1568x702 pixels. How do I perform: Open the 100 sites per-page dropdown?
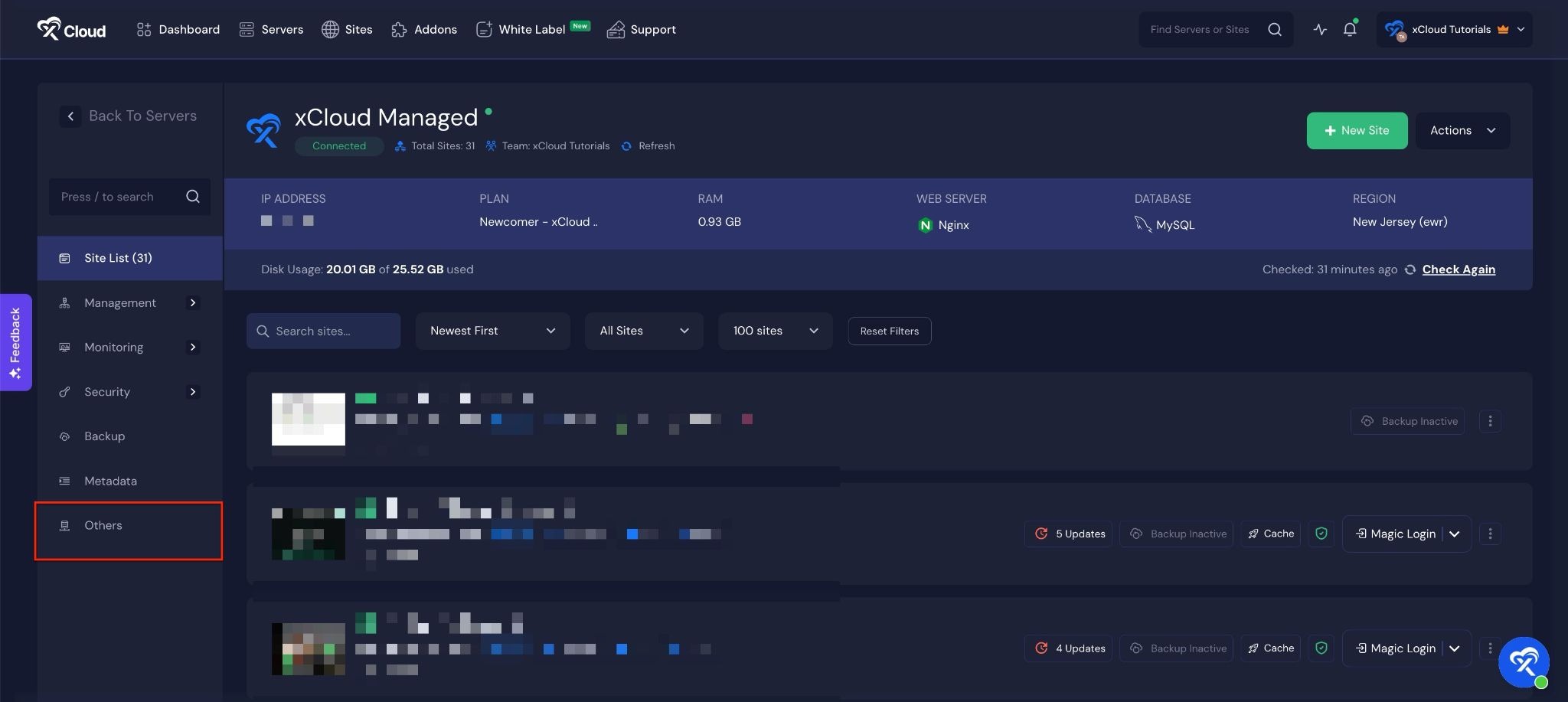click(x=775, y=331)
